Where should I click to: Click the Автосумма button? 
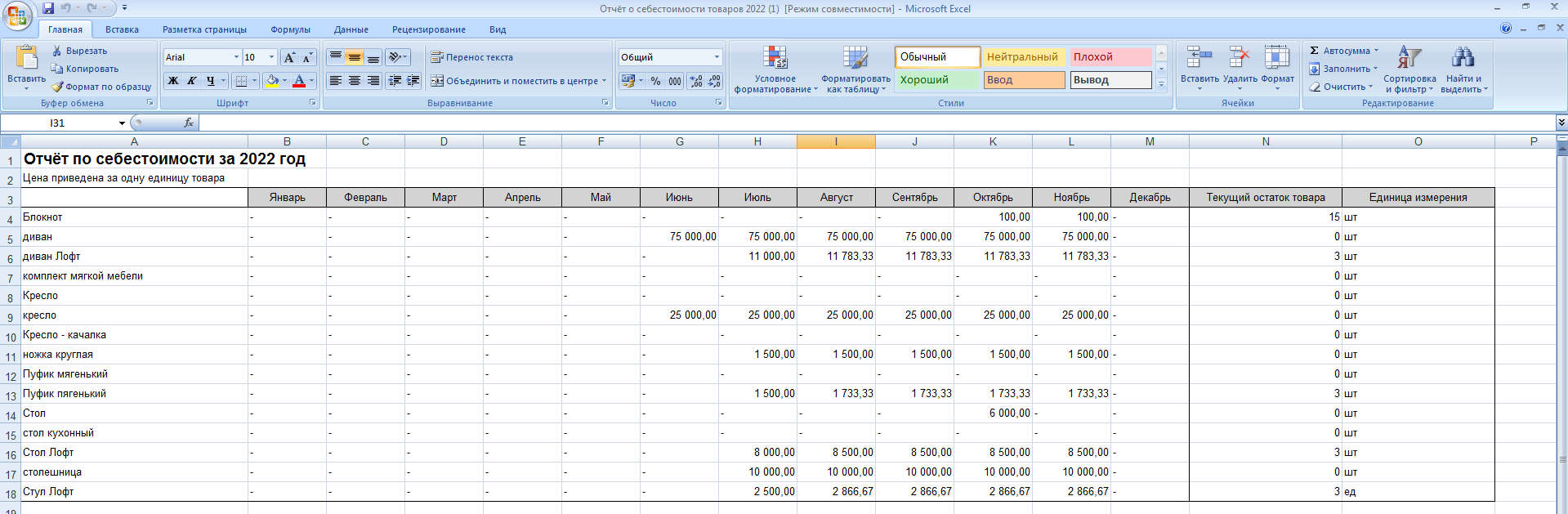tap(1345, 51)
